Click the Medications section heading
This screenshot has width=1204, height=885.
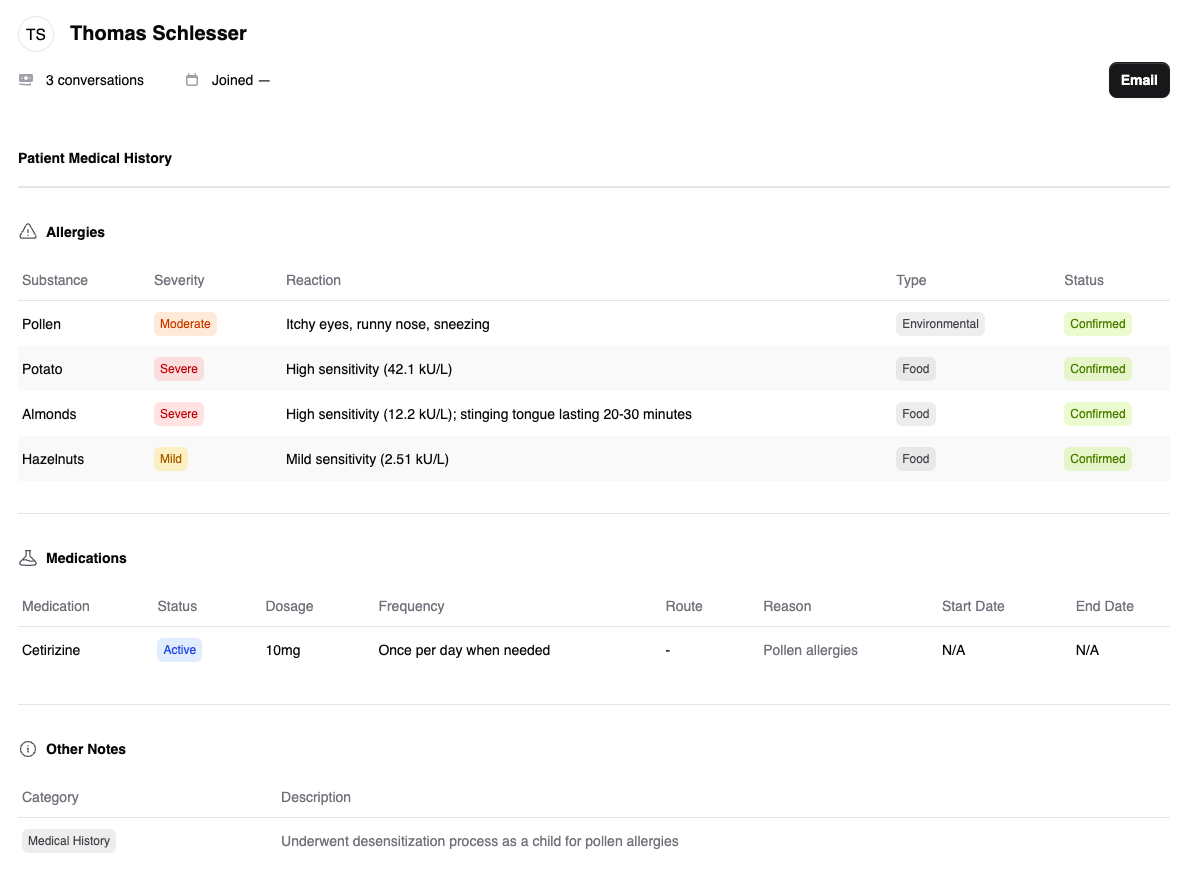tap(86, 558)
